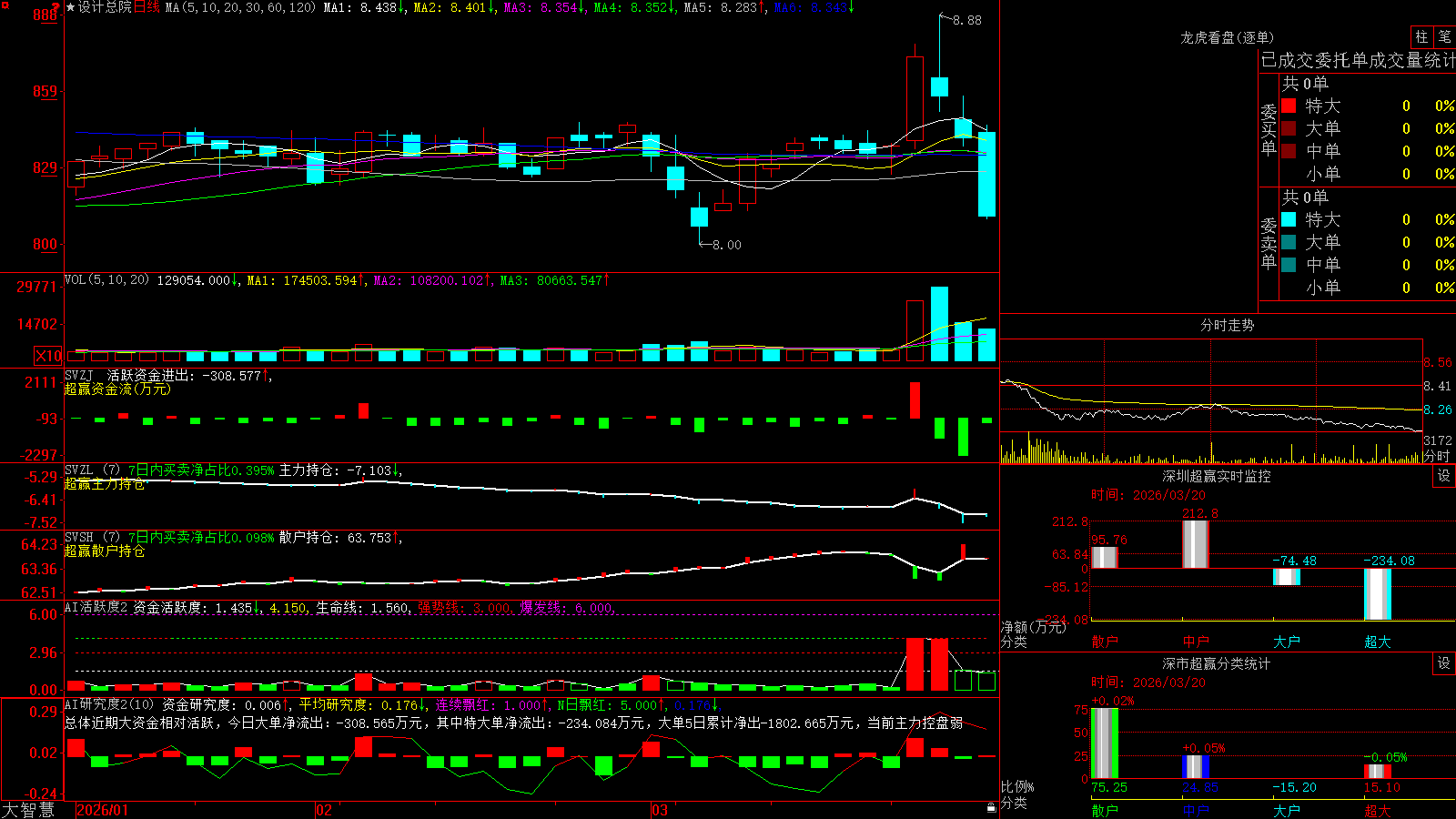Click the bright red 特大 buy-order swatch
1456x819 pixels.
point(1289,106)
